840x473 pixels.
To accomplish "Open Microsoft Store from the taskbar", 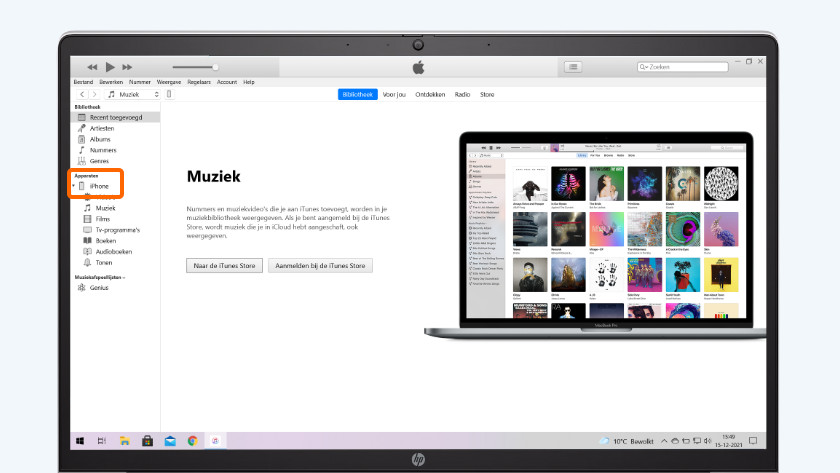I will (x=147, y=441).
